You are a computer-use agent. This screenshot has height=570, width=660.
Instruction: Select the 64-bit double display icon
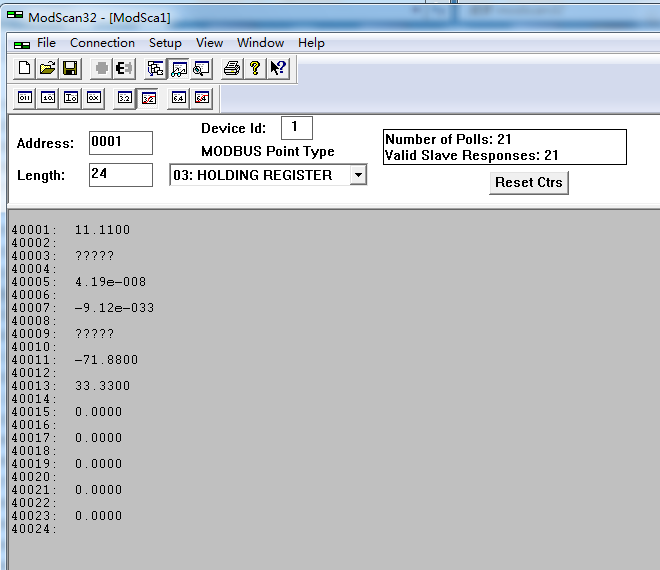[178, 98]
